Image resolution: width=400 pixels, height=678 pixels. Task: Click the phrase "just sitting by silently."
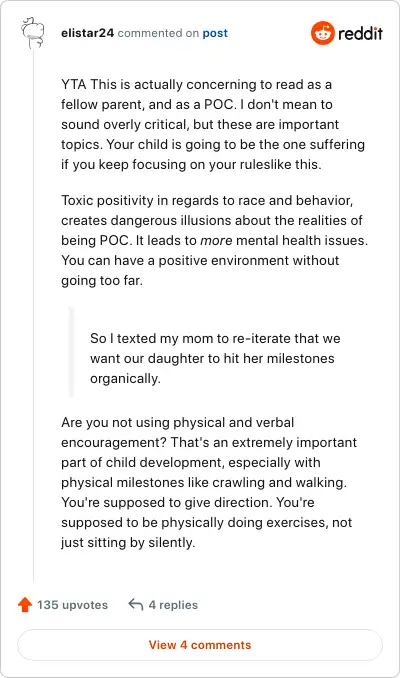click(x=128, y=543)
